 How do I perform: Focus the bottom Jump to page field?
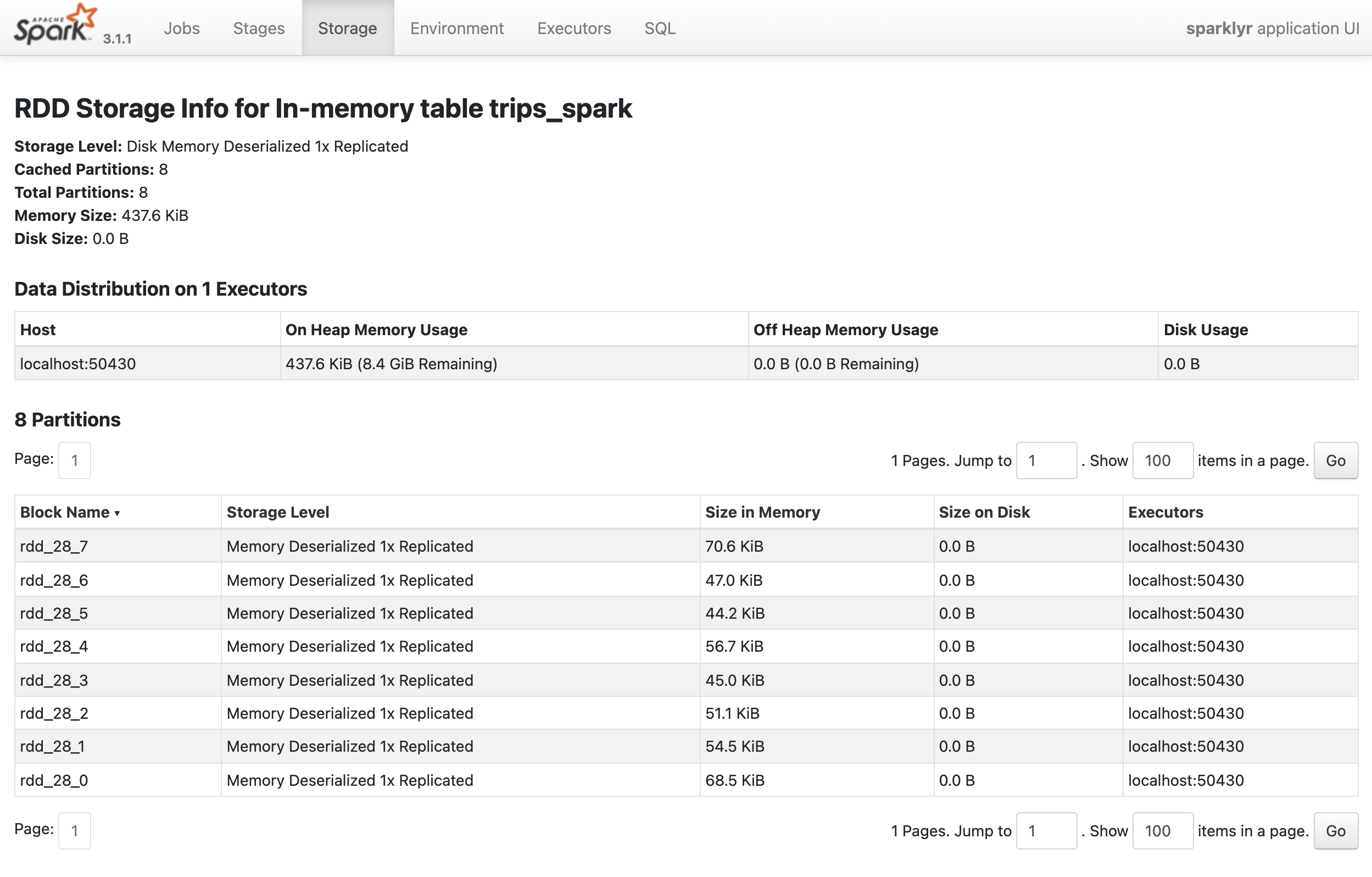[x=1046, y=831]
